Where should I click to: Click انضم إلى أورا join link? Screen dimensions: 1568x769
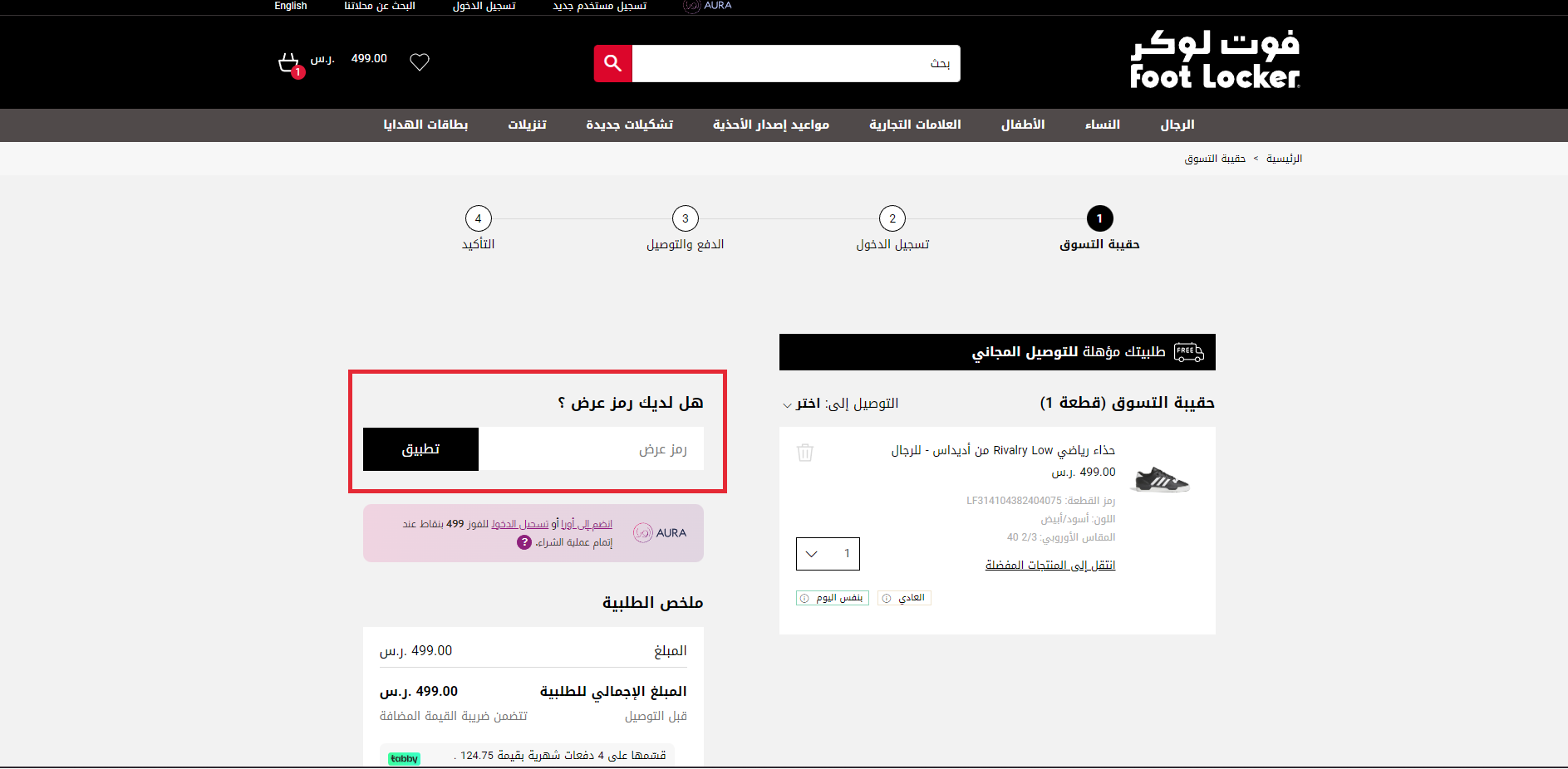pos(587,524)
